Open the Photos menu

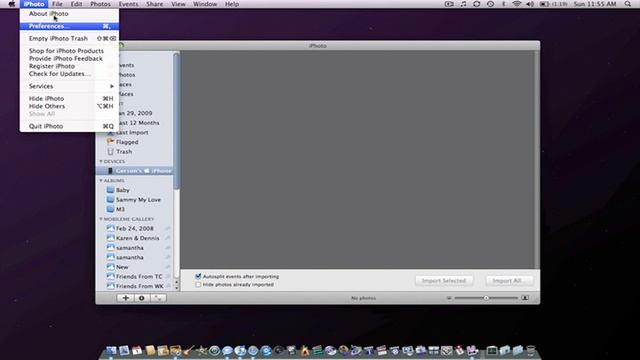(x=100, y=4)
